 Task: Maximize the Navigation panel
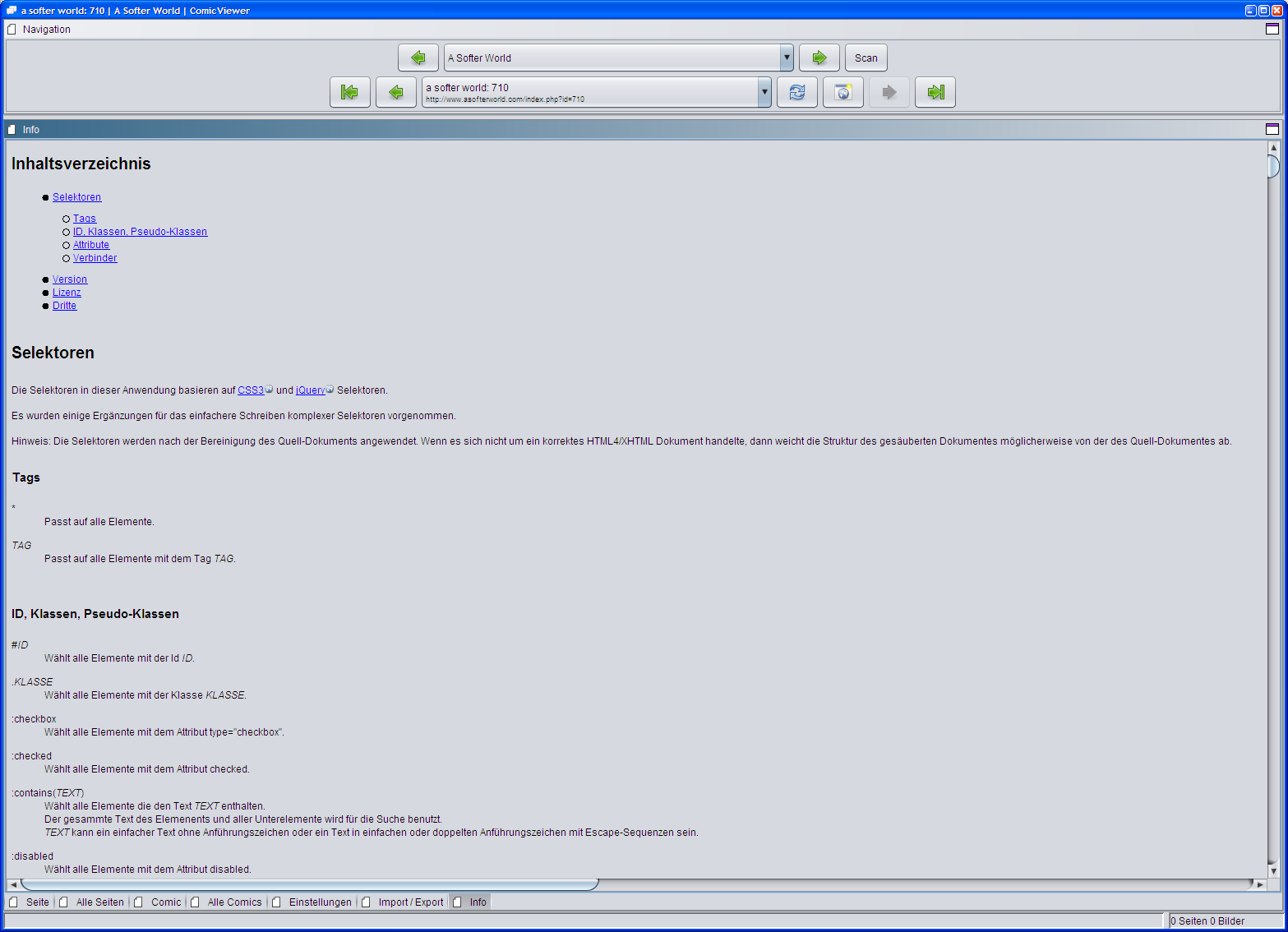pos(1272,29)
